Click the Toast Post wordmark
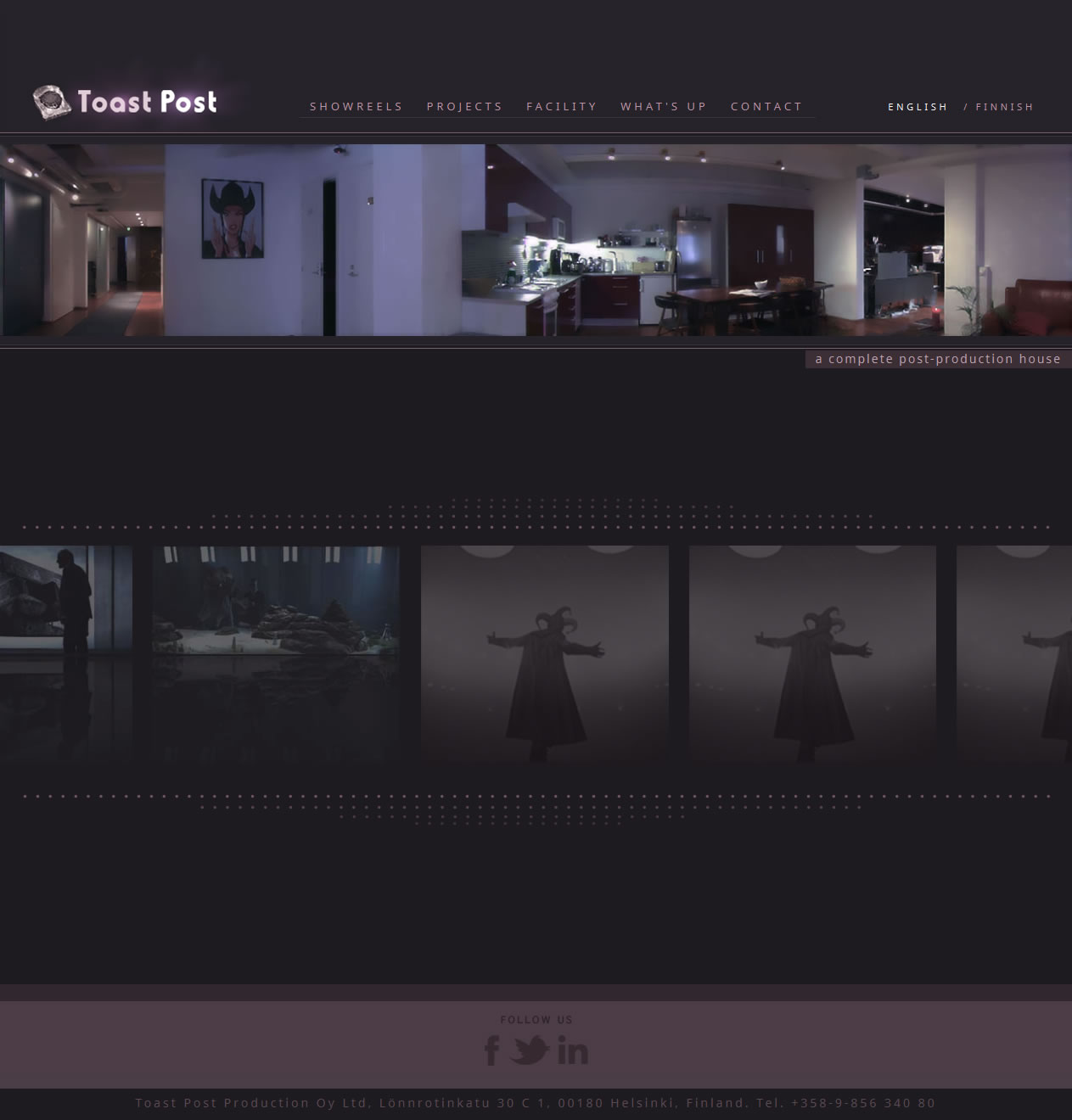Image resolution: width=1072 pixels, height=1120 pixels. (147, 102)
